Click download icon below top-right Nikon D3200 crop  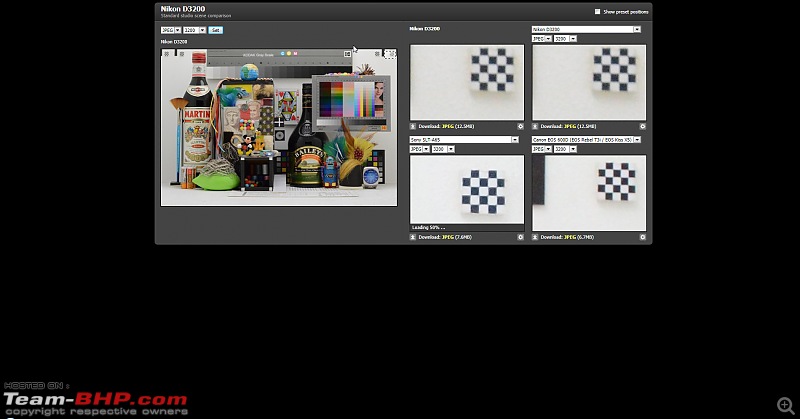535,126
